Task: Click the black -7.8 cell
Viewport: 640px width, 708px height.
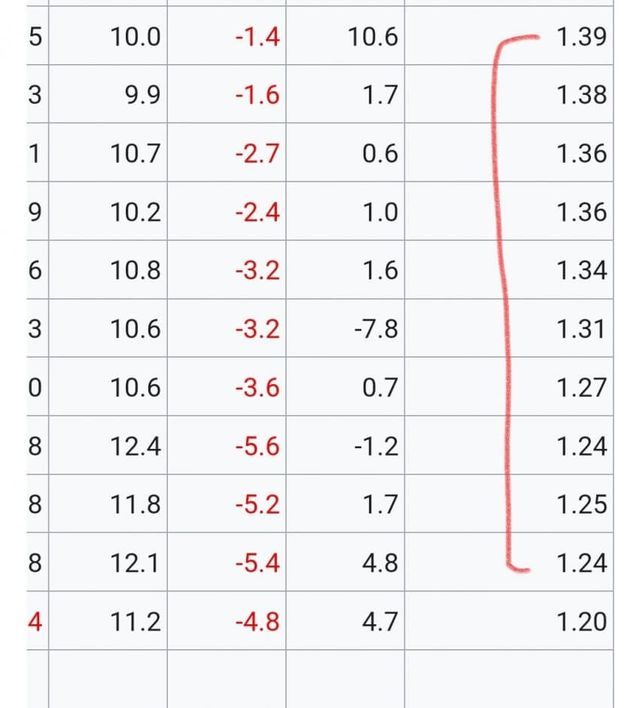Action: (375, 329)
